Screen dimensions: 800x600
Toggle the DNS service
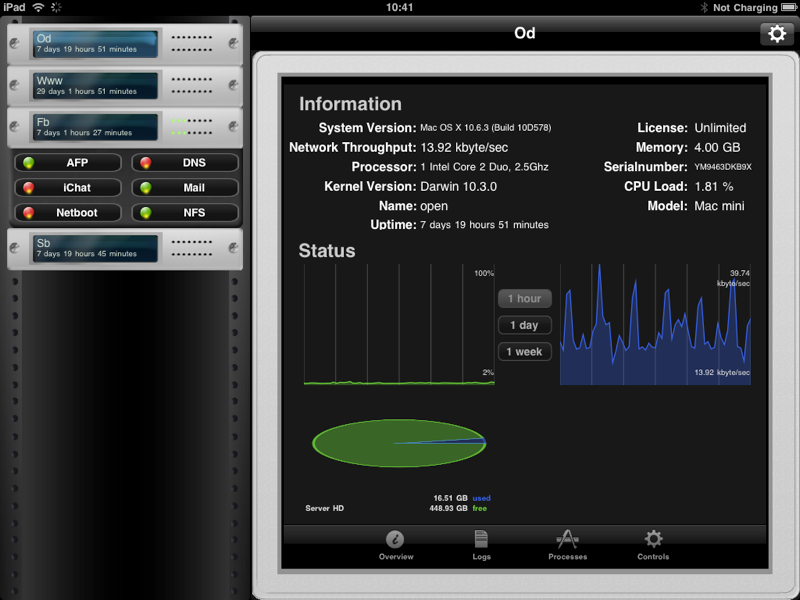185,163
